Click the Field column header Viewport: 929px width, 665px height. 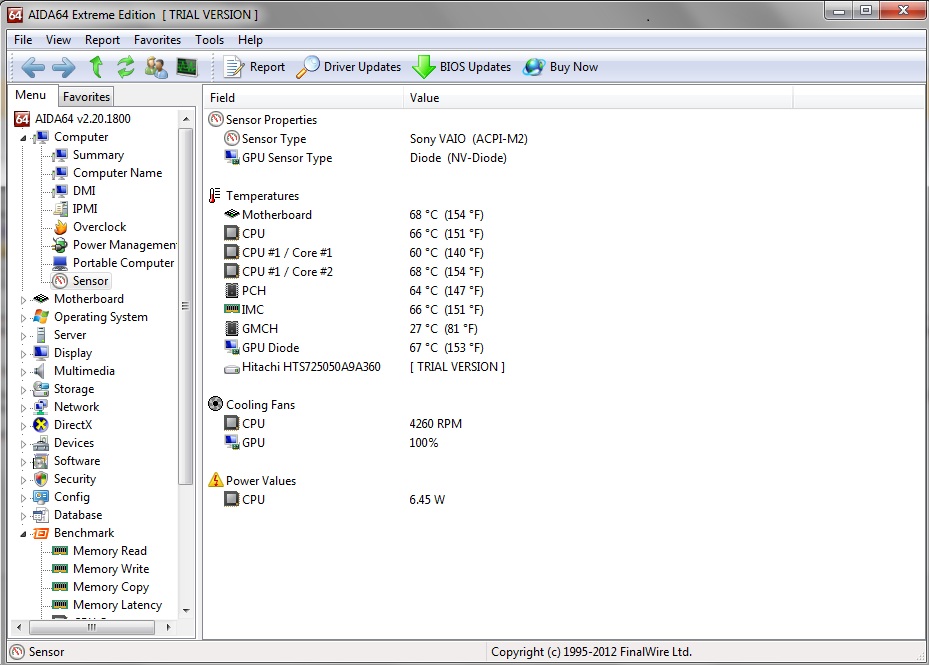pos(303,98)
